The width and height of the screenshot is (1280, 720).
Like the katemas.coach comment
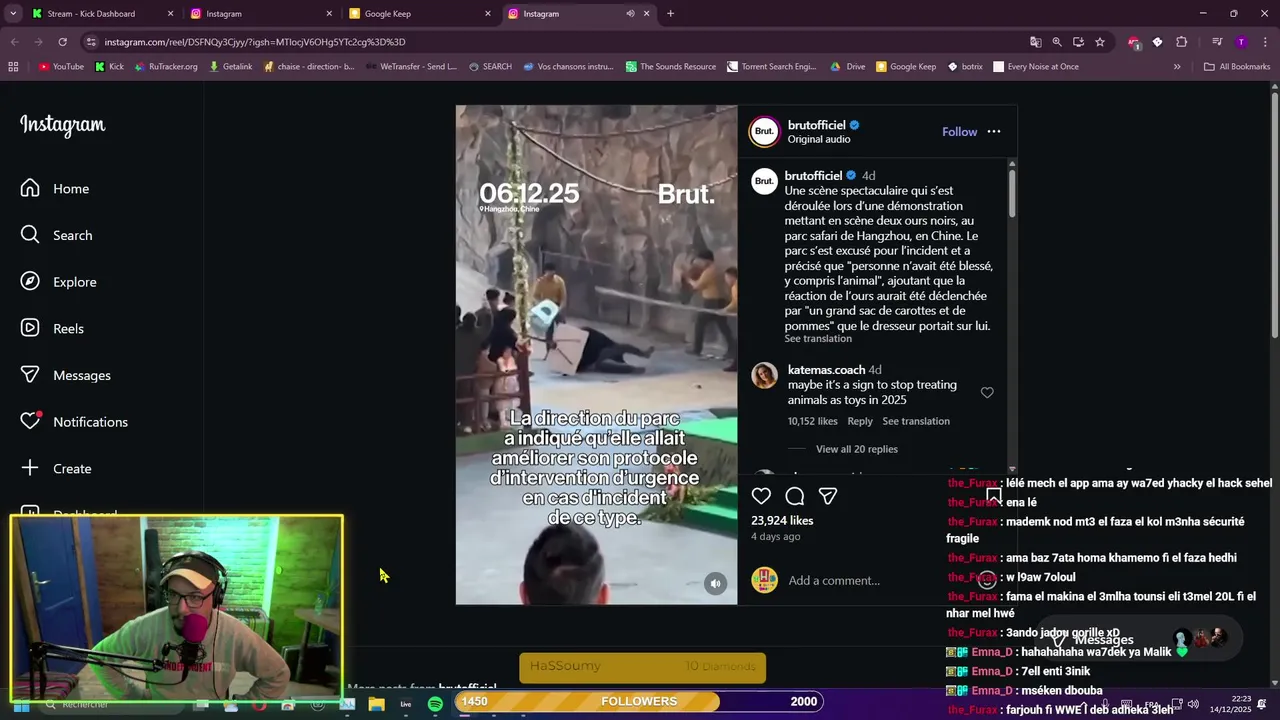[x=987, y=393]
